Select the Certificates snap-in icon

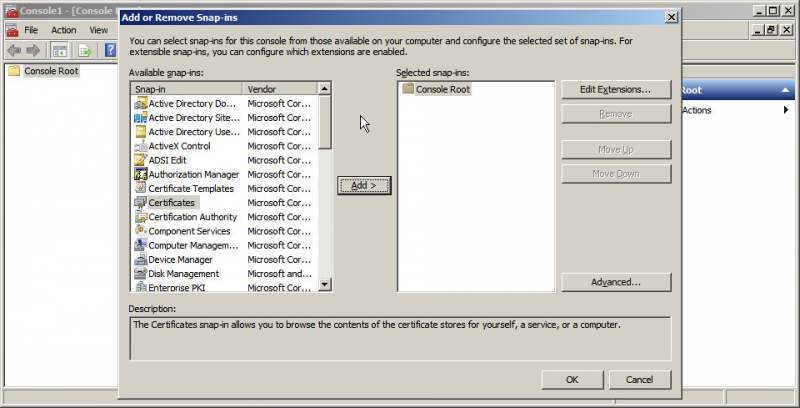point(140,203)
